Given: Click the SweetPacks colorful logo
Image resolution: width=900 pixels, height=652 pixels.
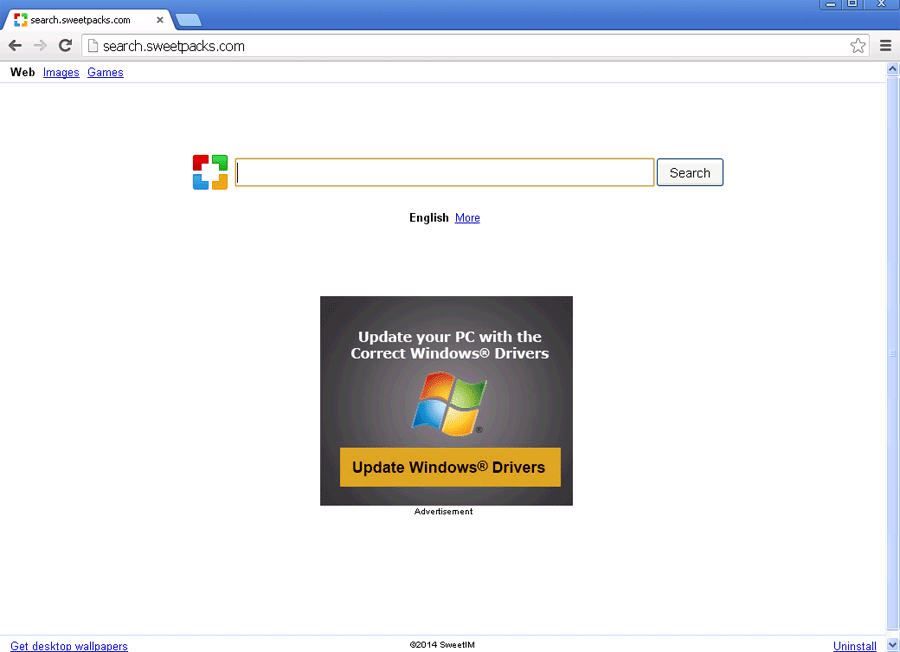Looking at the screenshot, I should pyautogui.click(x=210, y=172).
